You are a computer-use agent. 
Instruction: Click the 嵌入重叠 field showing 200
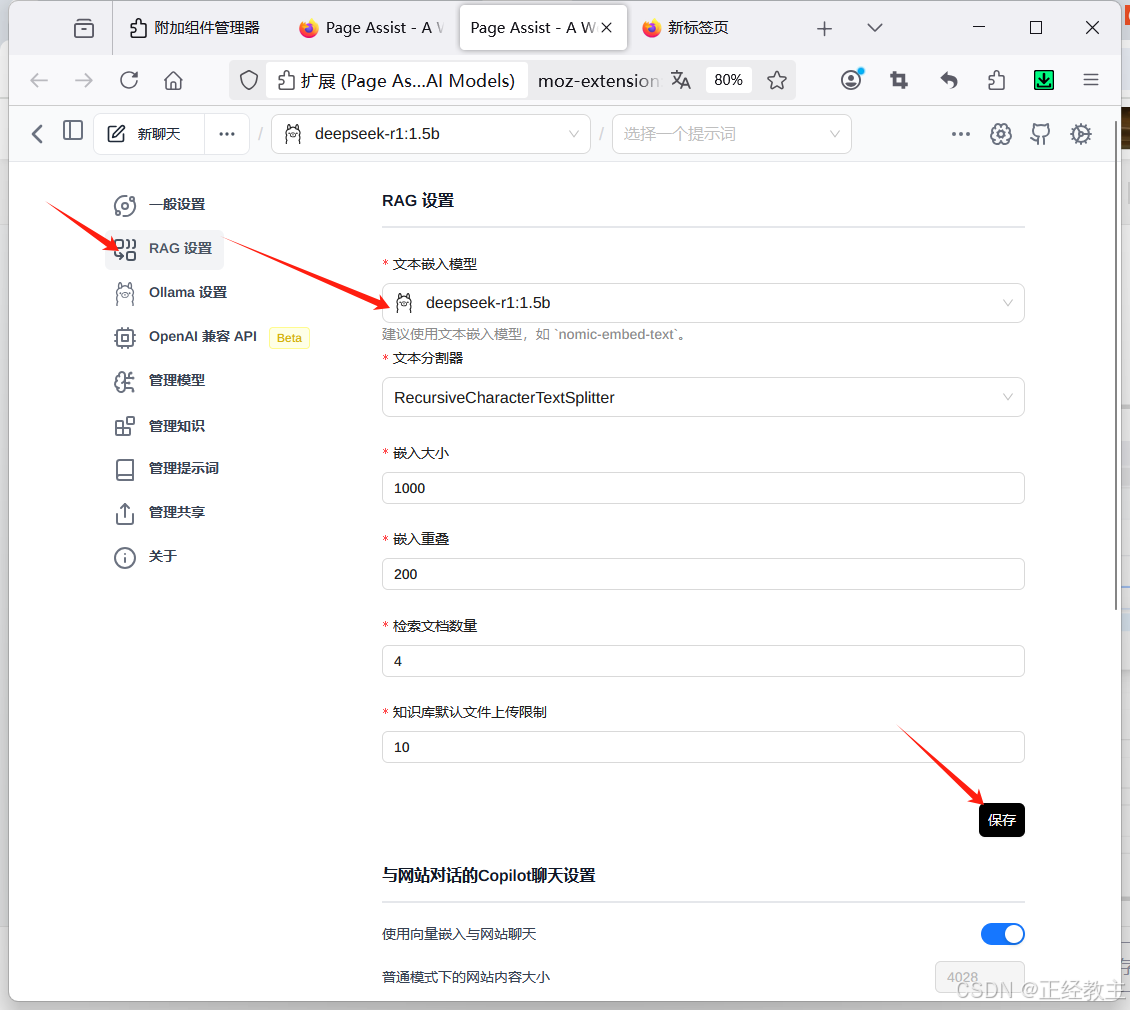click(703, 574)
